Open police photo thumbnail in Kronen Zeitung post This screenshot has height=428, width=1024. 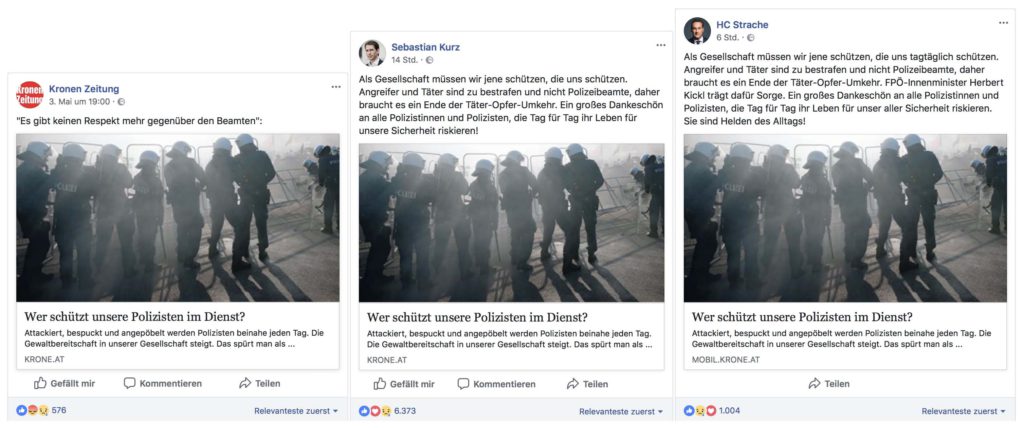coord(178,217)
